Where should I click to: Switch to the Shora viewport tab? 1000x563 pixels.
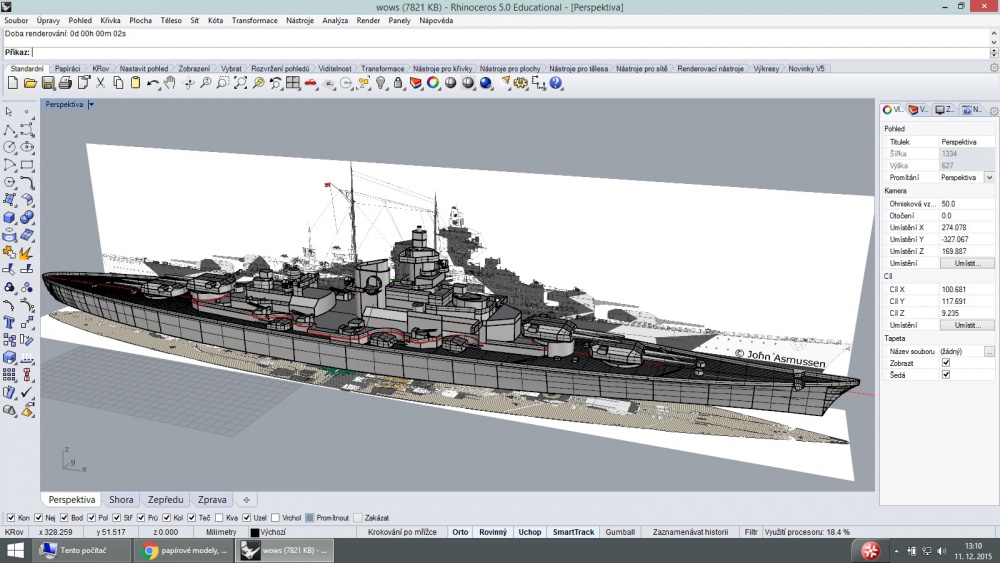coord(121,500)
